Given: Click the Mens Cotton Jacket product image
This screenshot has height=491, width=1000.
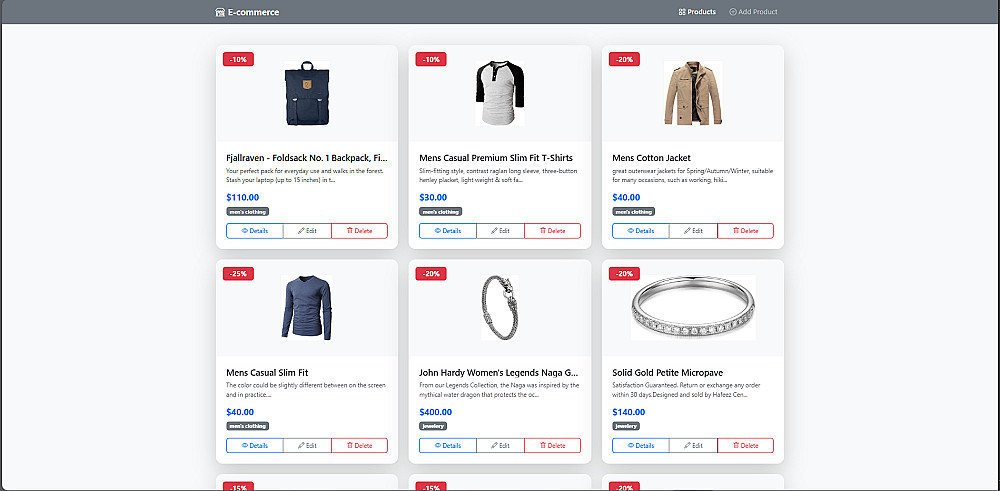Looking at the screenshot, I should (x=693, y=93).
